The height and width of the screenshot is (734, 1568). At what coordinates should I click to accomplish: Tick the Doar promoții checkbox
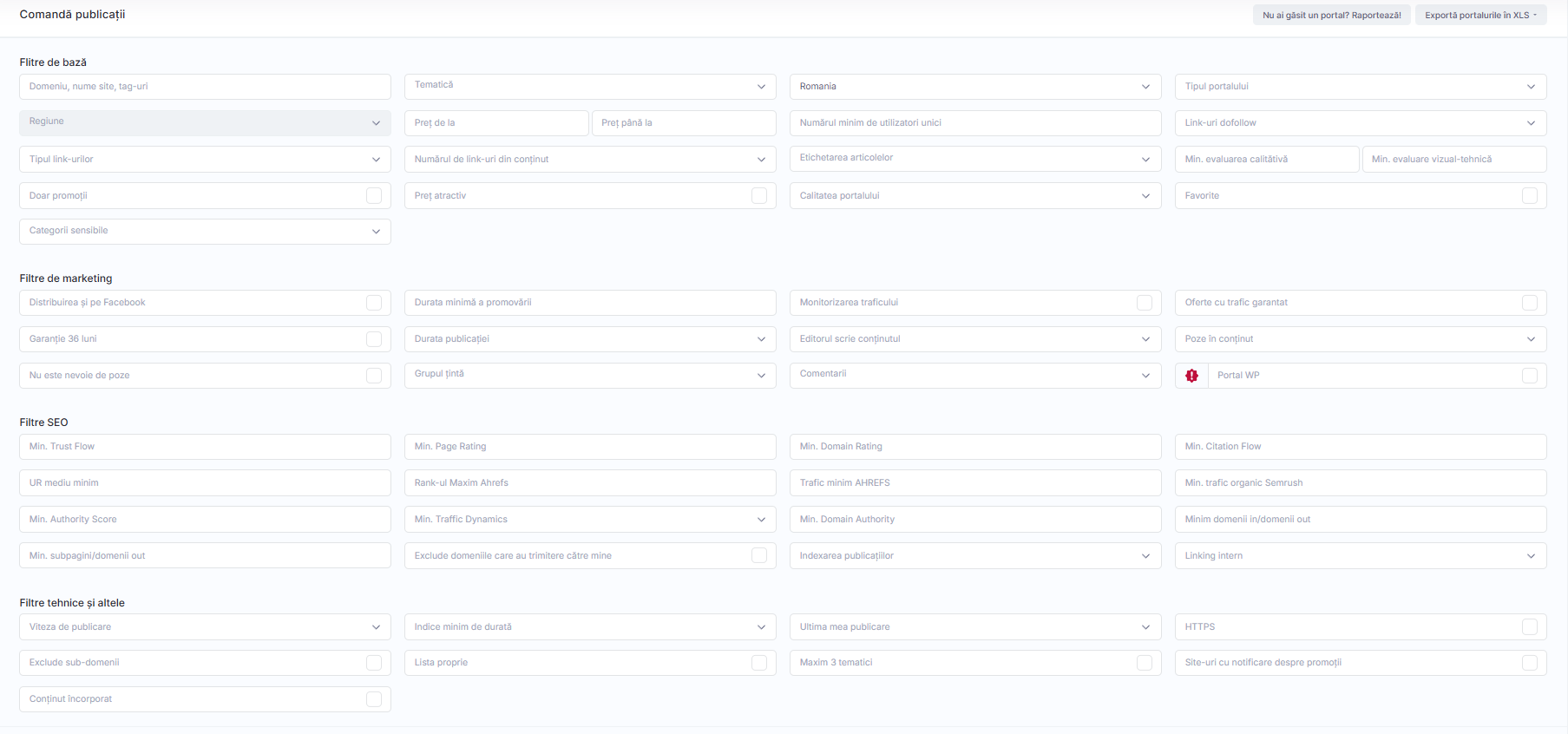[x=374, y=196]
